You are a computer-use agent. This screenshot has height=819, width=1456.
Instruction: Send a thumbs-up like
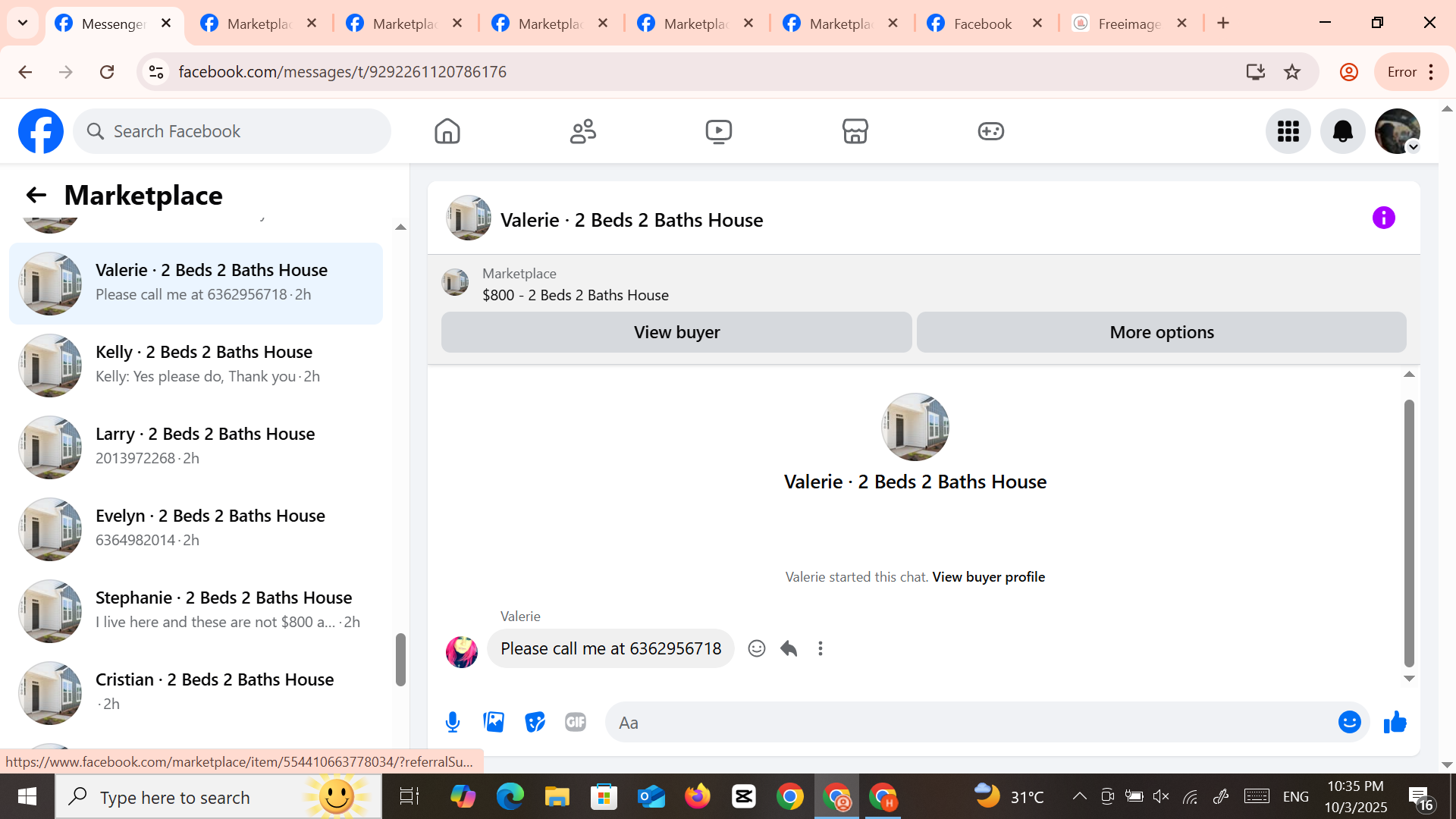(1395, 723)
